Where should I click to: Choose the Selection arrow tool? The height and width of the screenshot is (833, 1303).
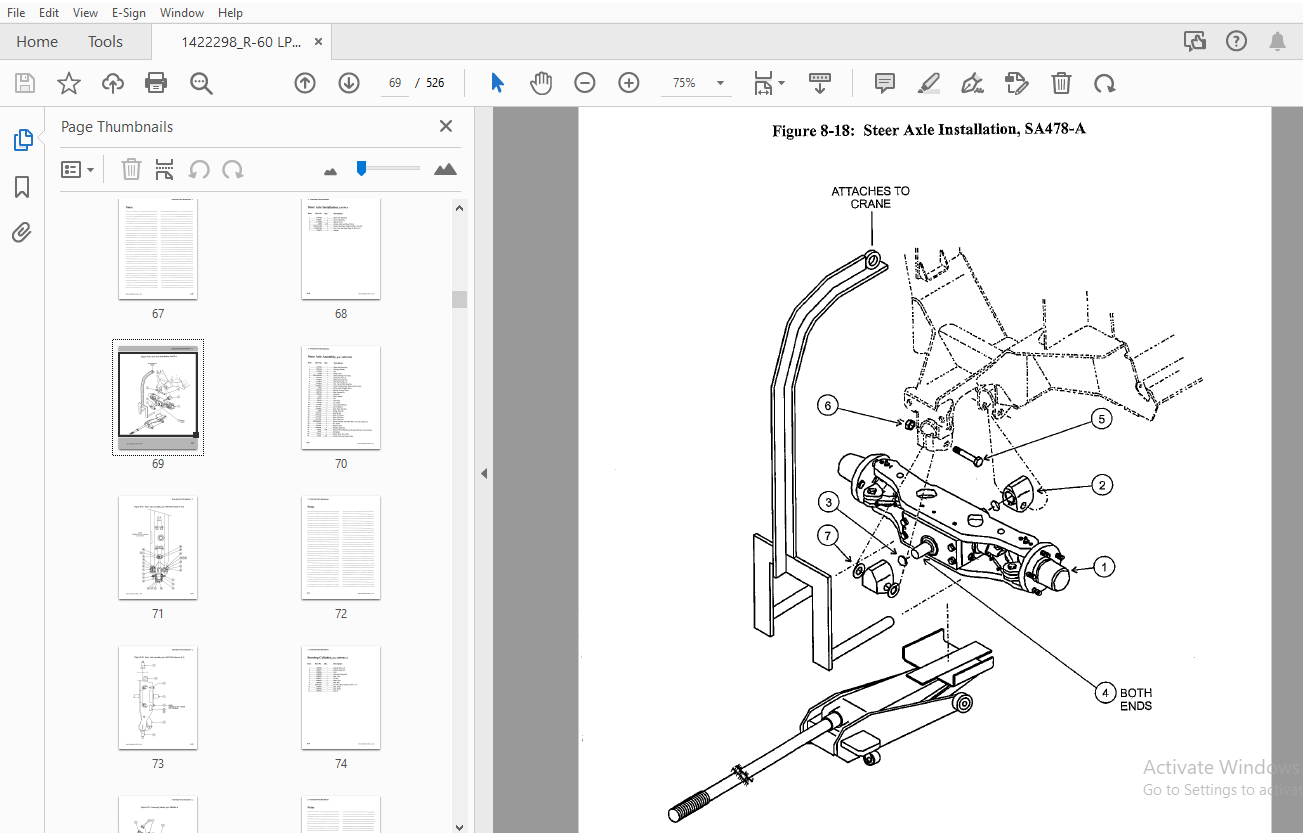[497, 83]
